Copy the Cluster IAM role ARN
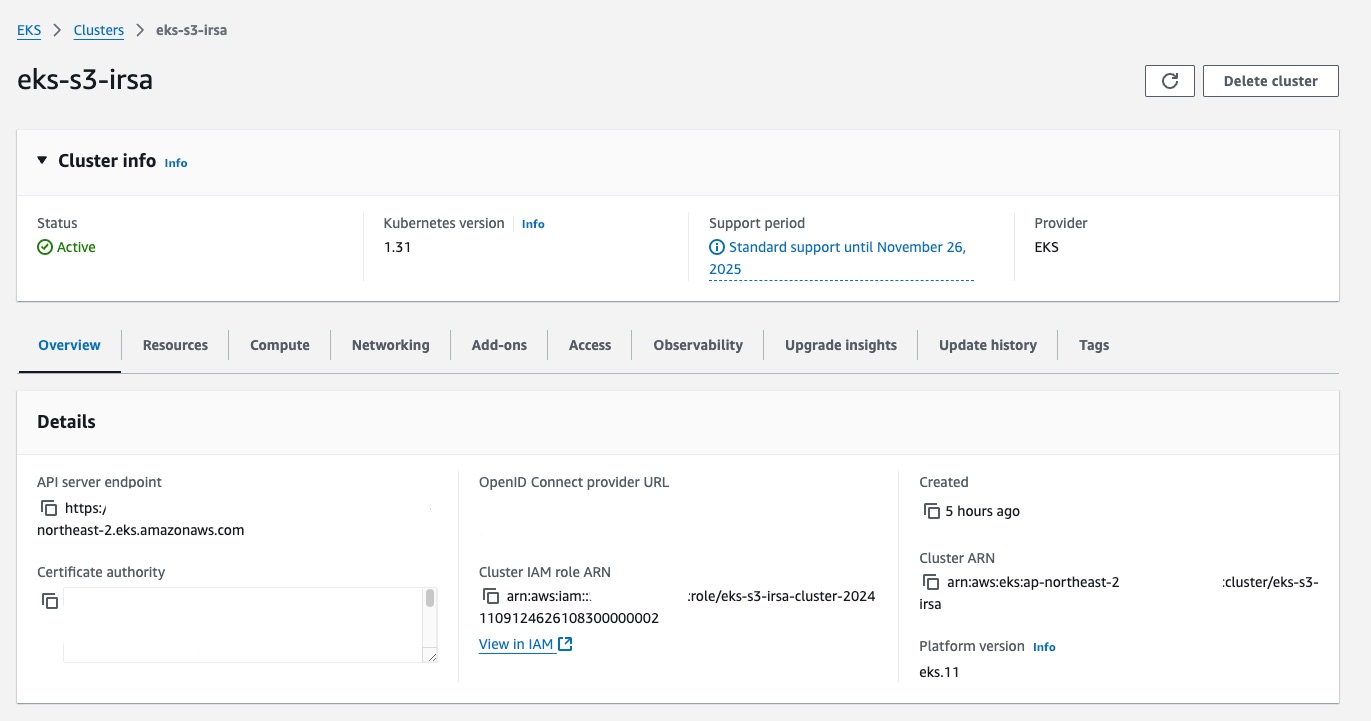The height and width of the screenshot is (721, 1371). [491, 596]
